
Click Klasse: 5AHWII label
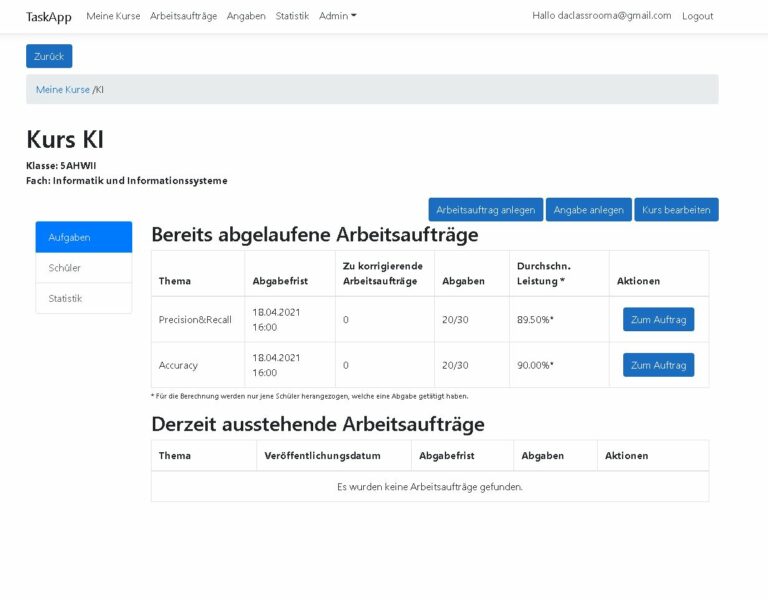pos(61,166)
